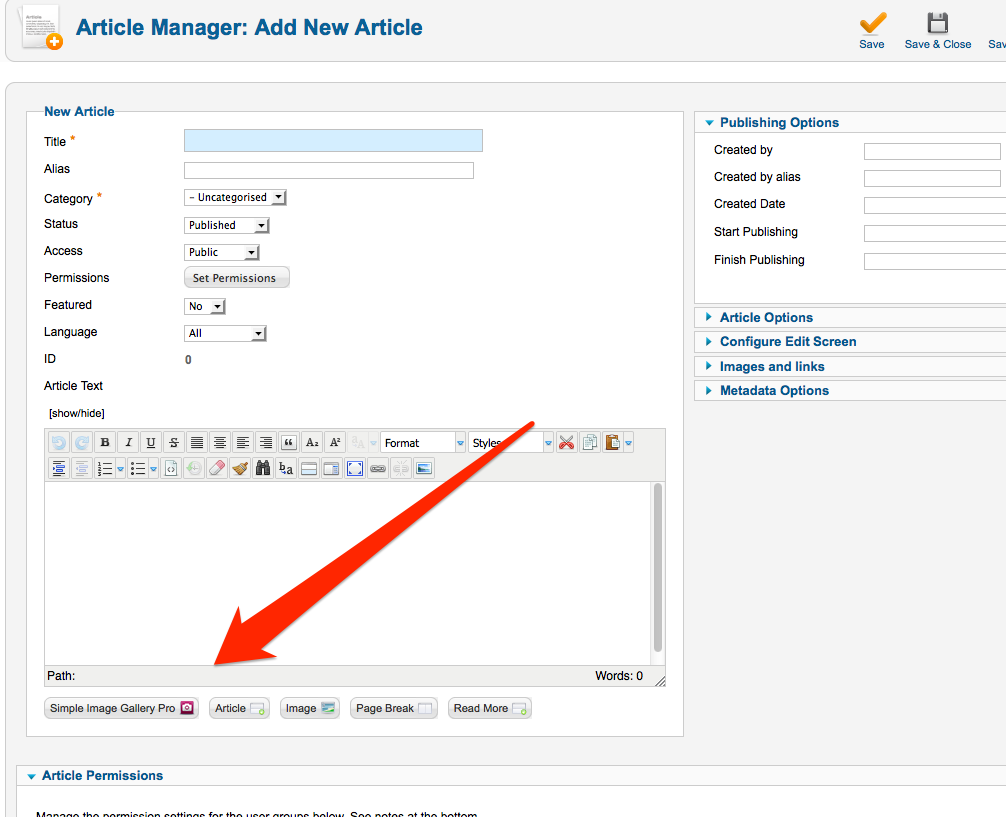Open the HTML source code editor
The width and height of the screenshot is (1006, 817).
(x=171, y=469)
